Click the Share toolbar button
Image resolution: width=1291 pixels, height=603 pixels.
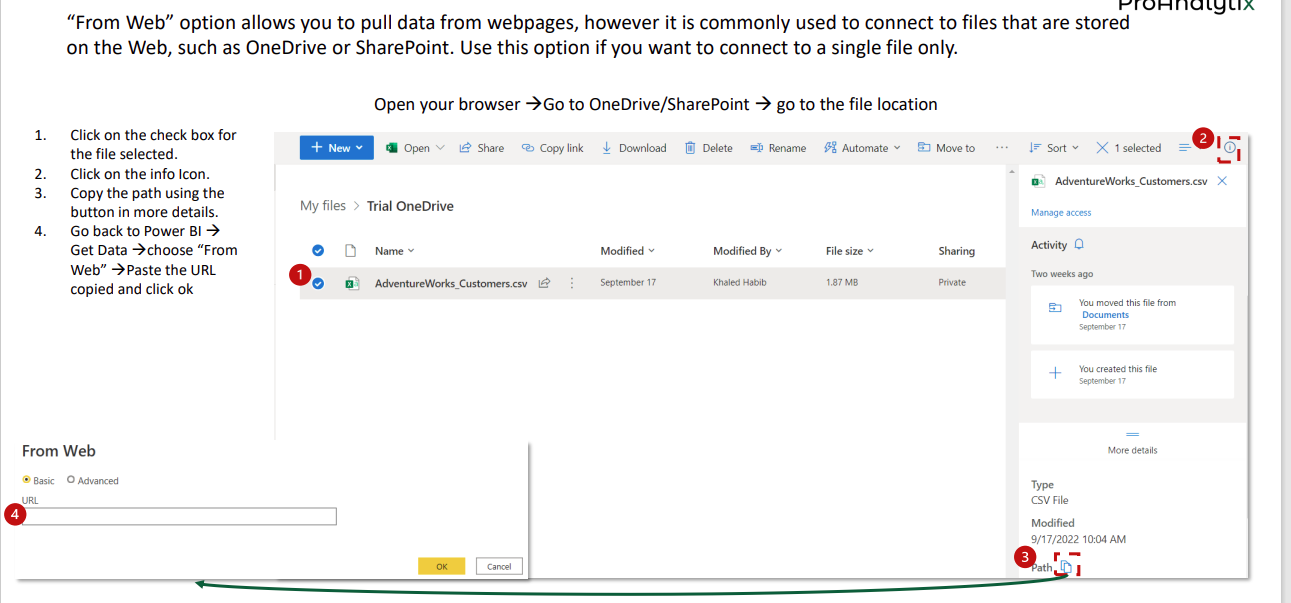(481, 148)
